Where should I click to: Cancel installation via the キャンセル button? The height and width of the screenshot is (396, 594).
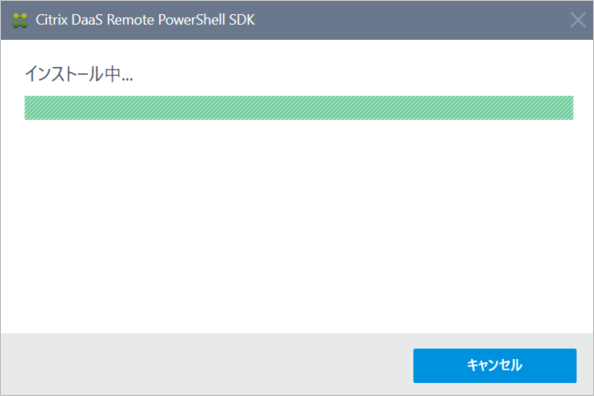tap(495, 366)
